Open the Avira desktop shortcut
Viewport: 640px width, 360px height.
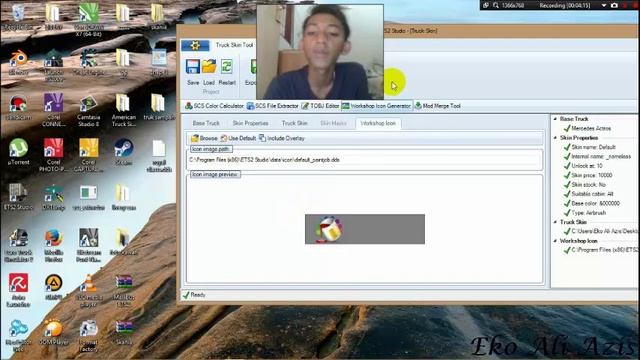click(x=18, y=290)
